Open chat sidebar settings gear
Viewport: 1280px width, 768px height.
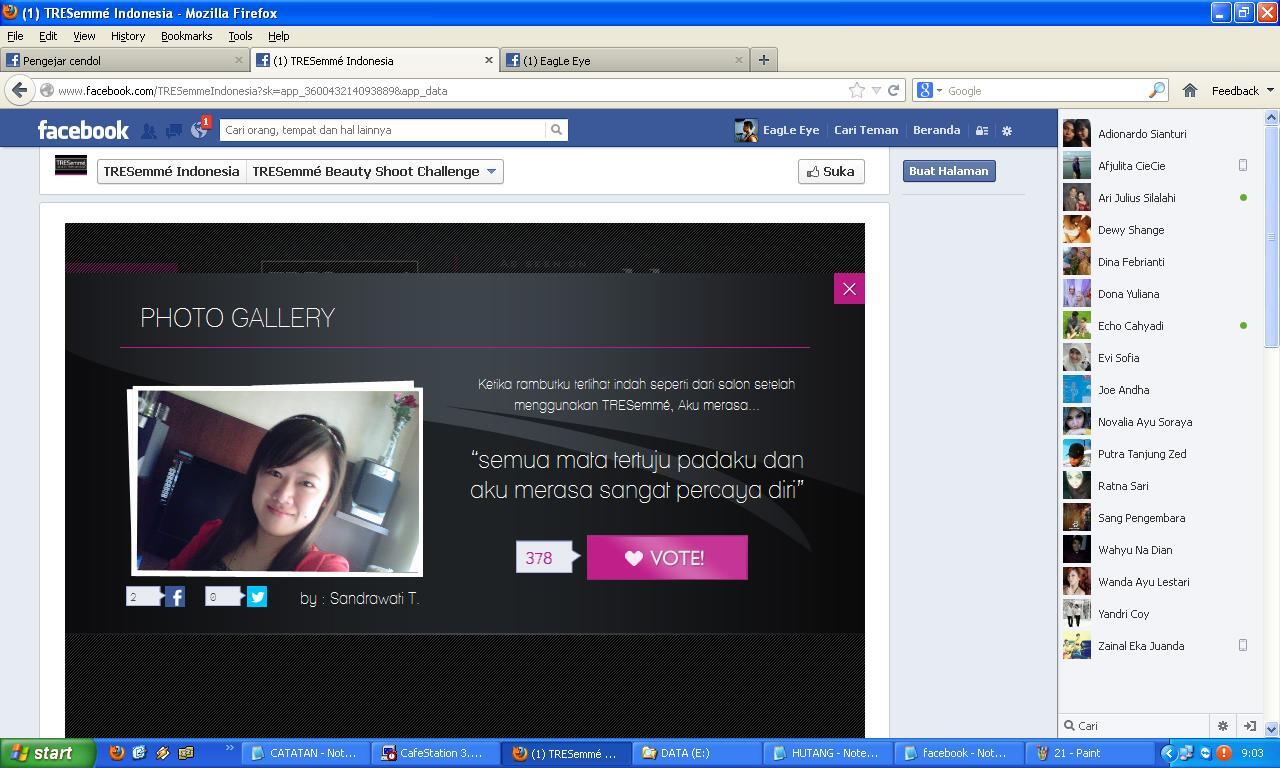pyautogui.click(x=1222, y=726)
